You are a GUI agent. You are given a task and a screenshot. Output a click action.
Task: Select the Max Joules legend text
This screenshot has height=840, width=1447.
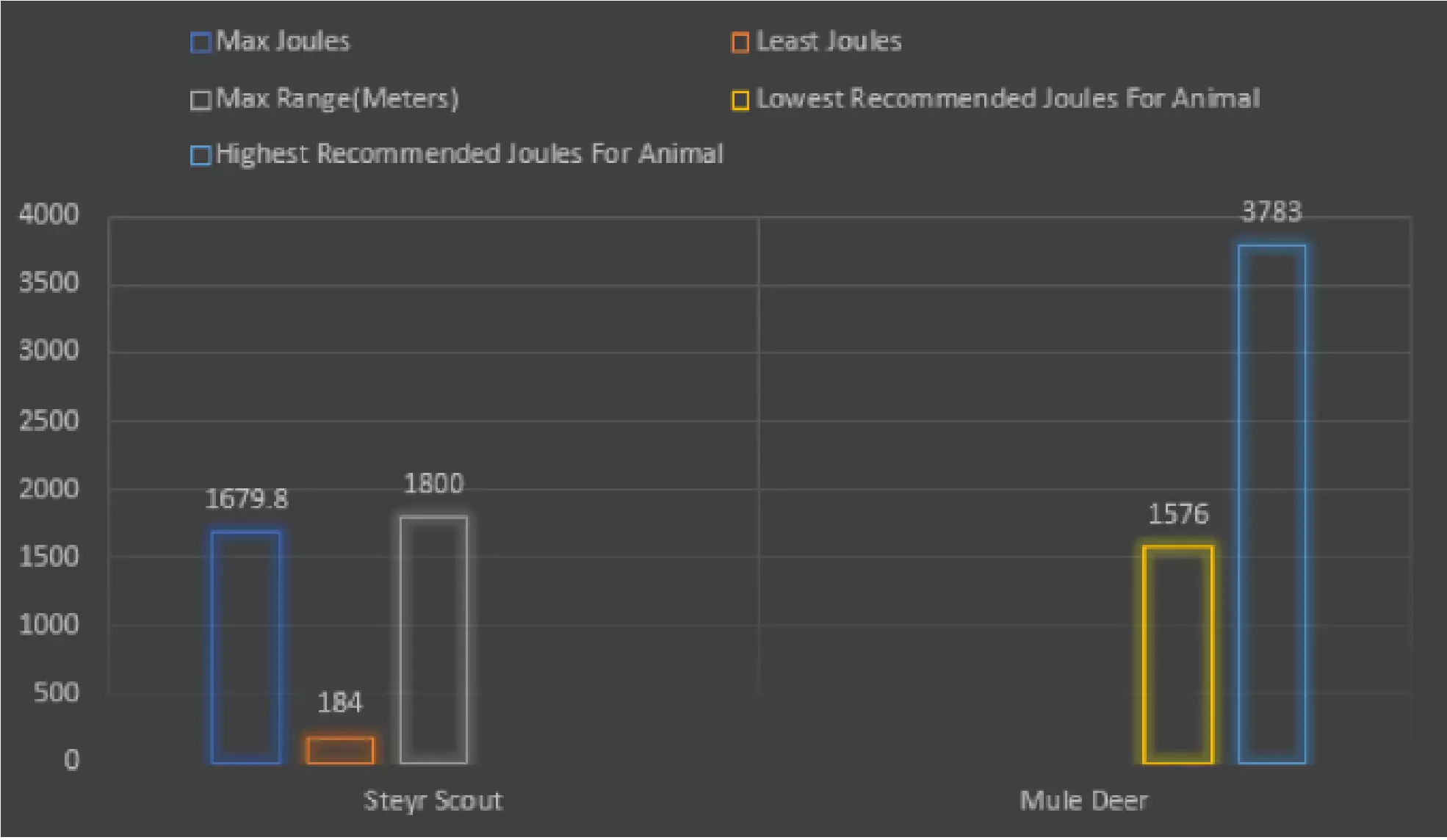(284, 42)
